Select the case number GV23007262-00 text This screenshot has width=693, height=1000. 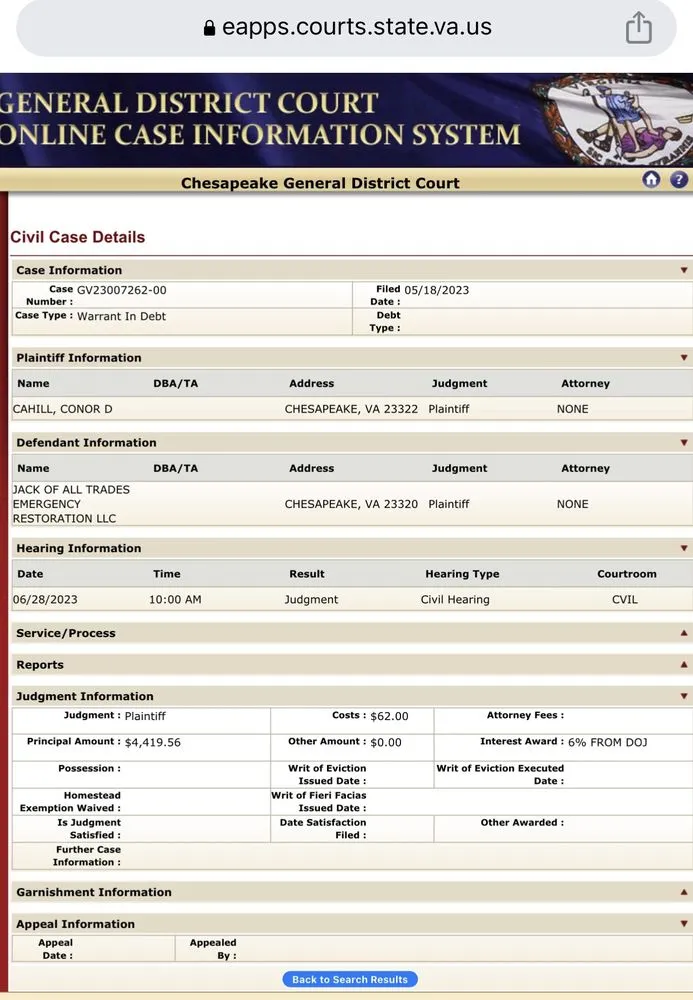pos(122,290)
